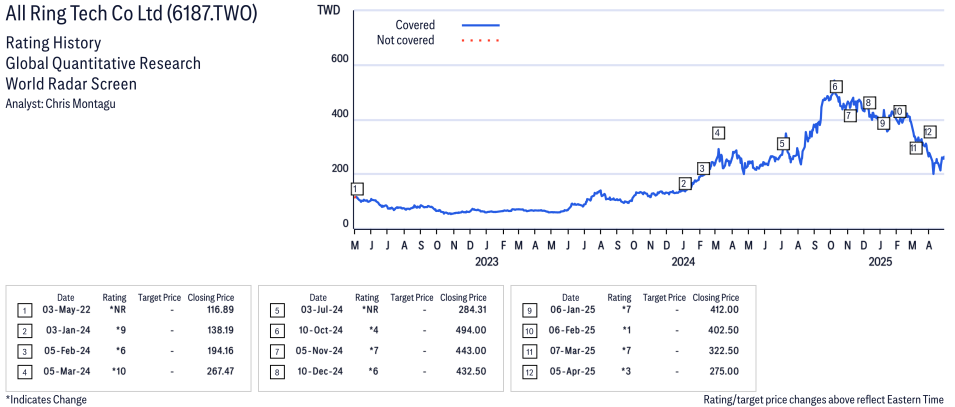Click closing price 412.00

(724, 311)
